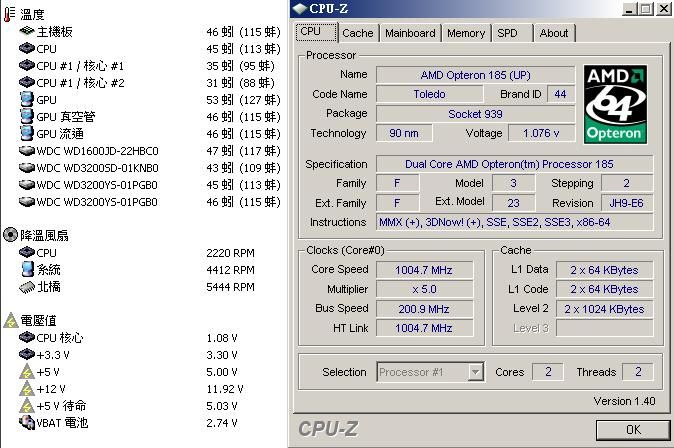This screenshot has height=448, width=674.
Task: Click the 溫度 thermometer section icon
Action: [x=10, y=14]
